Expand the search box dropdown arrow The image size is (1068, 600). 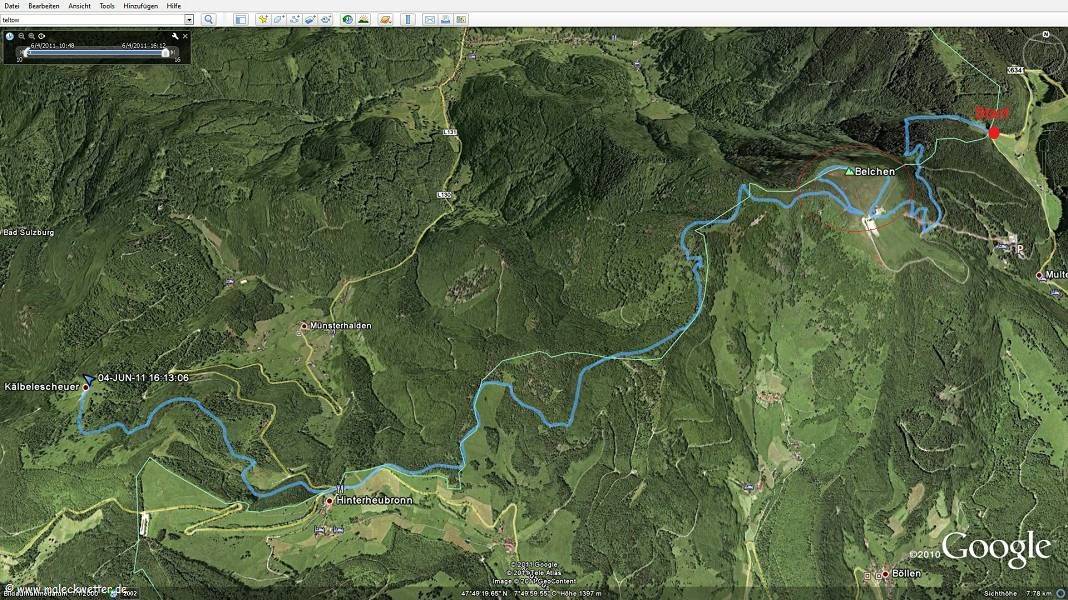[x=189, y=19]
